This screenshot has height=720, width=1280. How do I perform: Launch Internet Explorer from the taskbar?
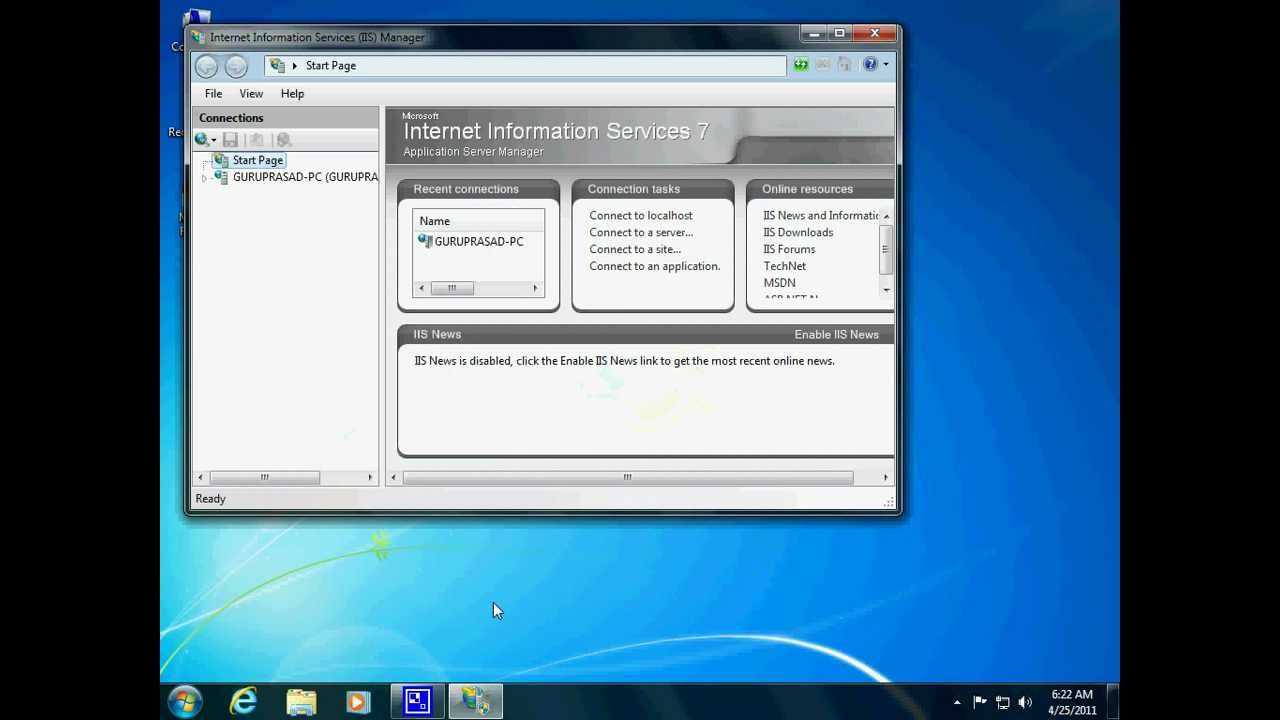(x=243, y=702)
